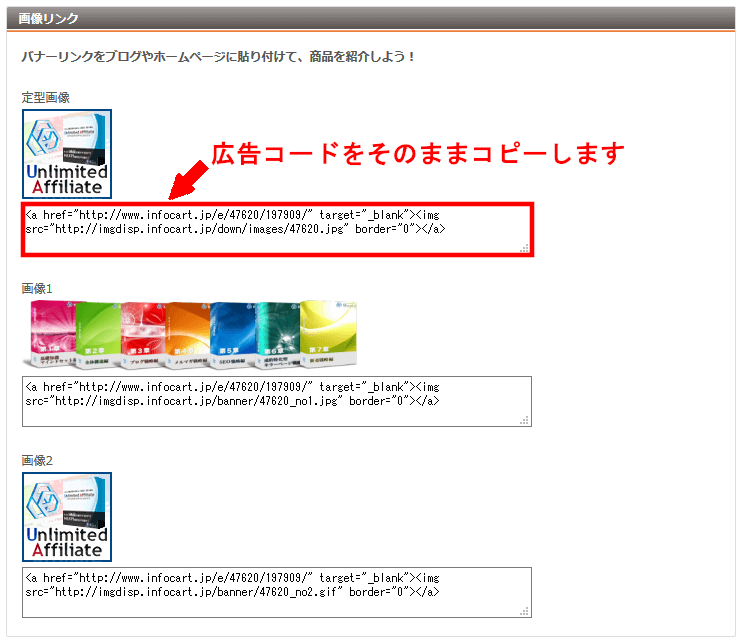The height and width of the screenshot is (641, 740).
Task: Click the 画像2 label
Action: coord(37,460)
